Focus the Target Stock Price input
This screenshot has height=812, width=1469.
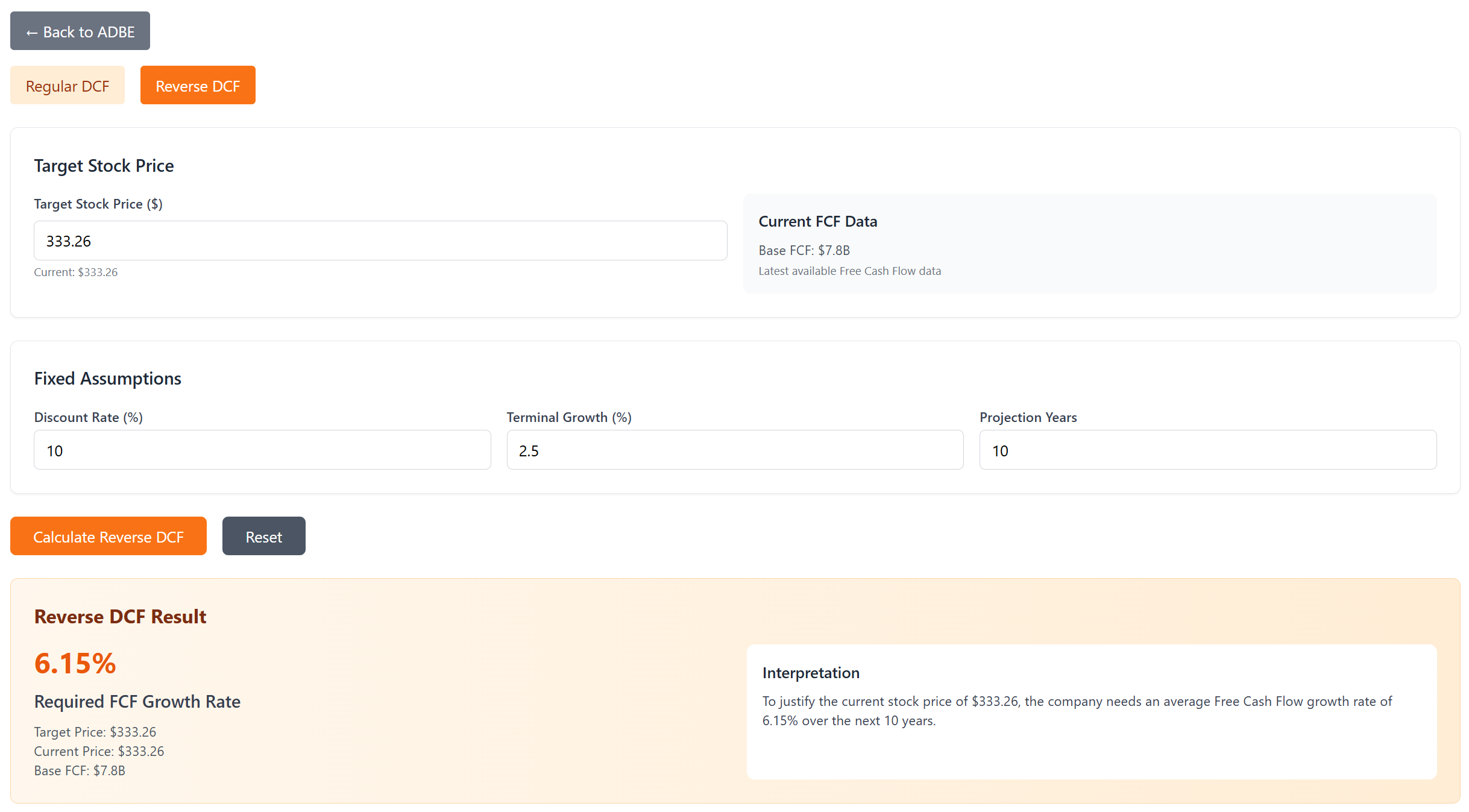380,241
